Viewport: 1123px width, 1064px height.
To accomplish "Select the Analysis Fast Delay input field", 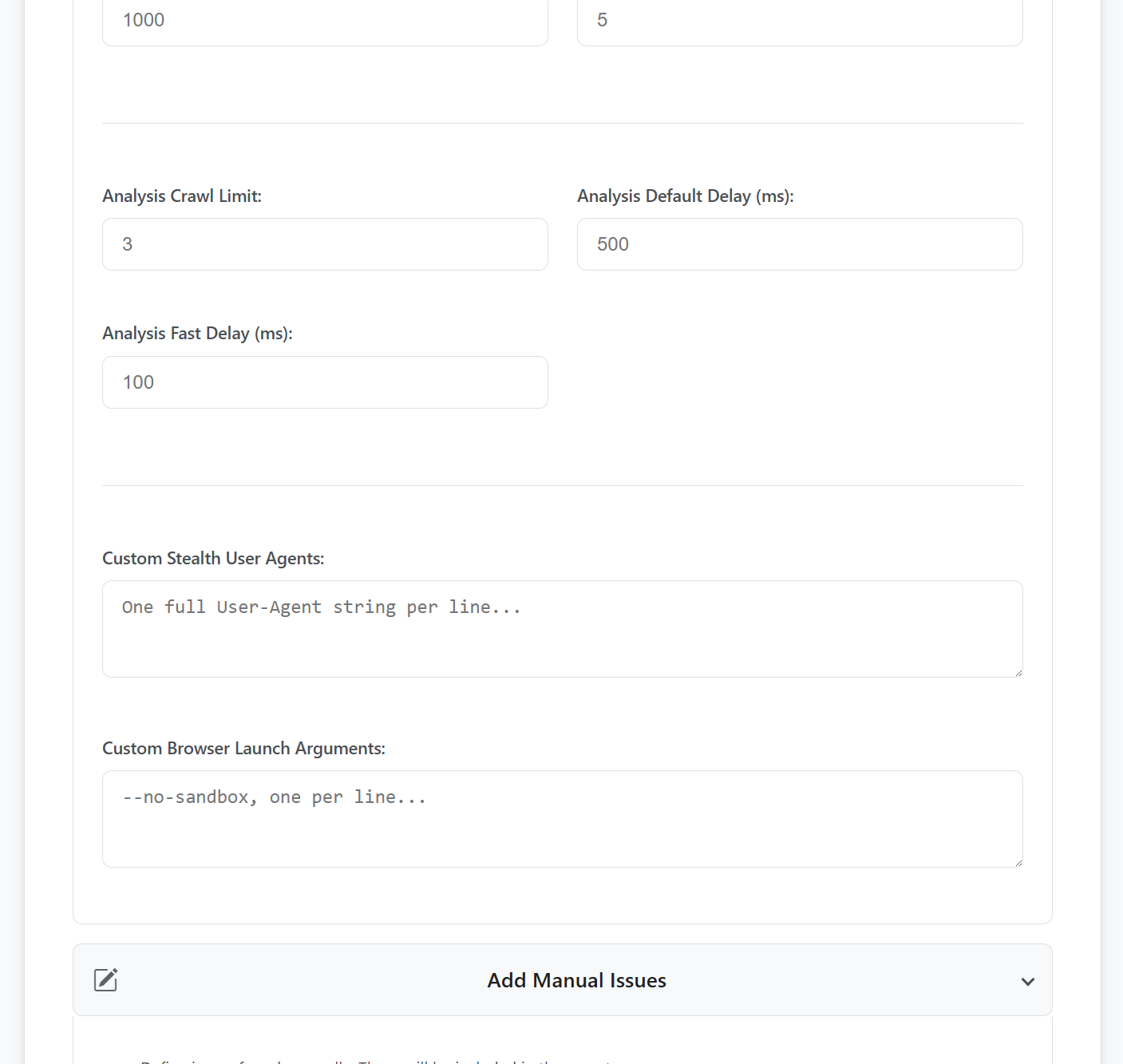I will tap(325, 382).
